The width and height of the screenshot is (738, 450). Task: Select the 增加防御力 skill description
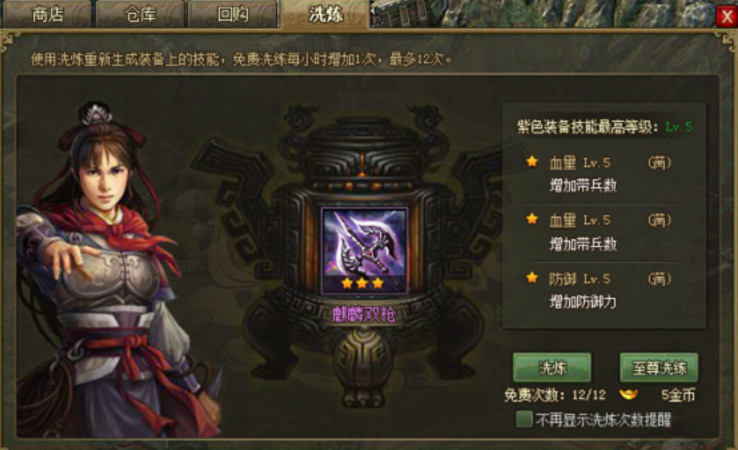pos(583,302)
